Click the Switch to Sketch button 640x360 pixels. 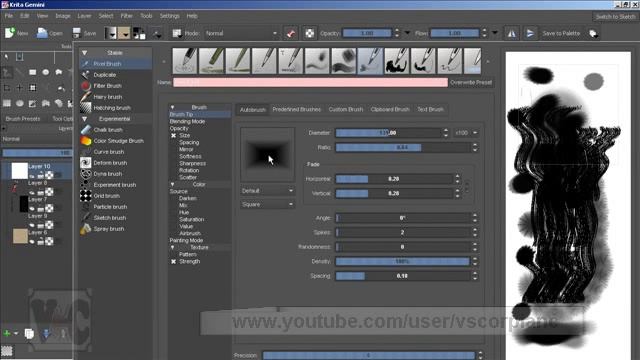point(615,17)
